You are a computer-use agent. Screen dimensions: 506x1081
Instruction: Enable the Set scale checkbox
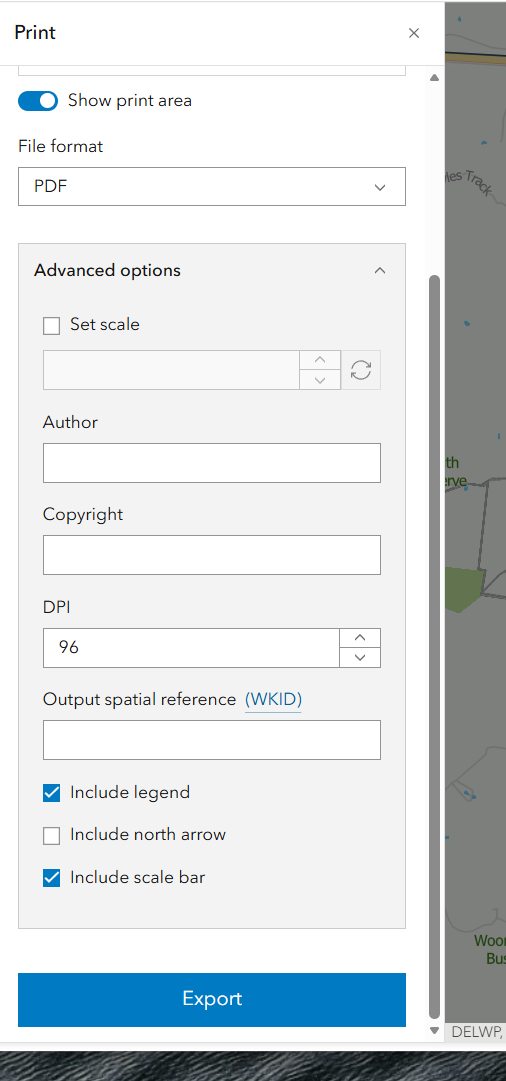pyautogui.click(x=52, y=325)
